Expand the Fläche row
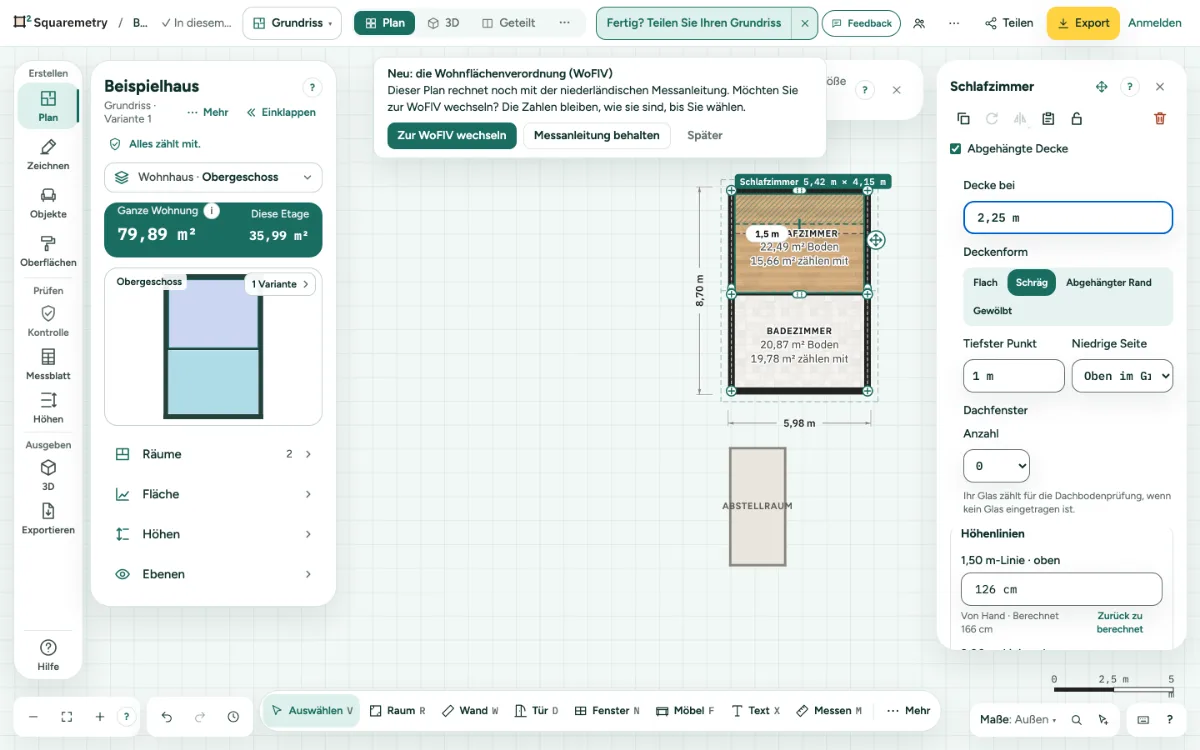The image size is (1200, 750). click(x=213, y=494)
